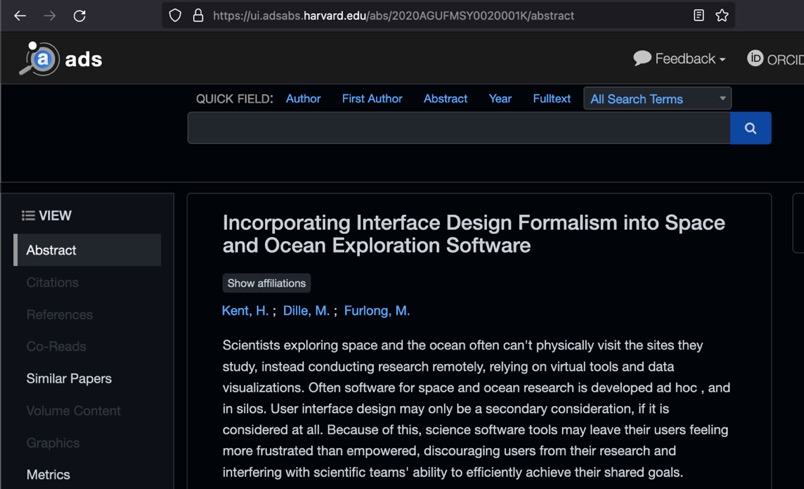Toggle Show affiliations button
The width and height of the screenshot is (804, 489).
266,283
